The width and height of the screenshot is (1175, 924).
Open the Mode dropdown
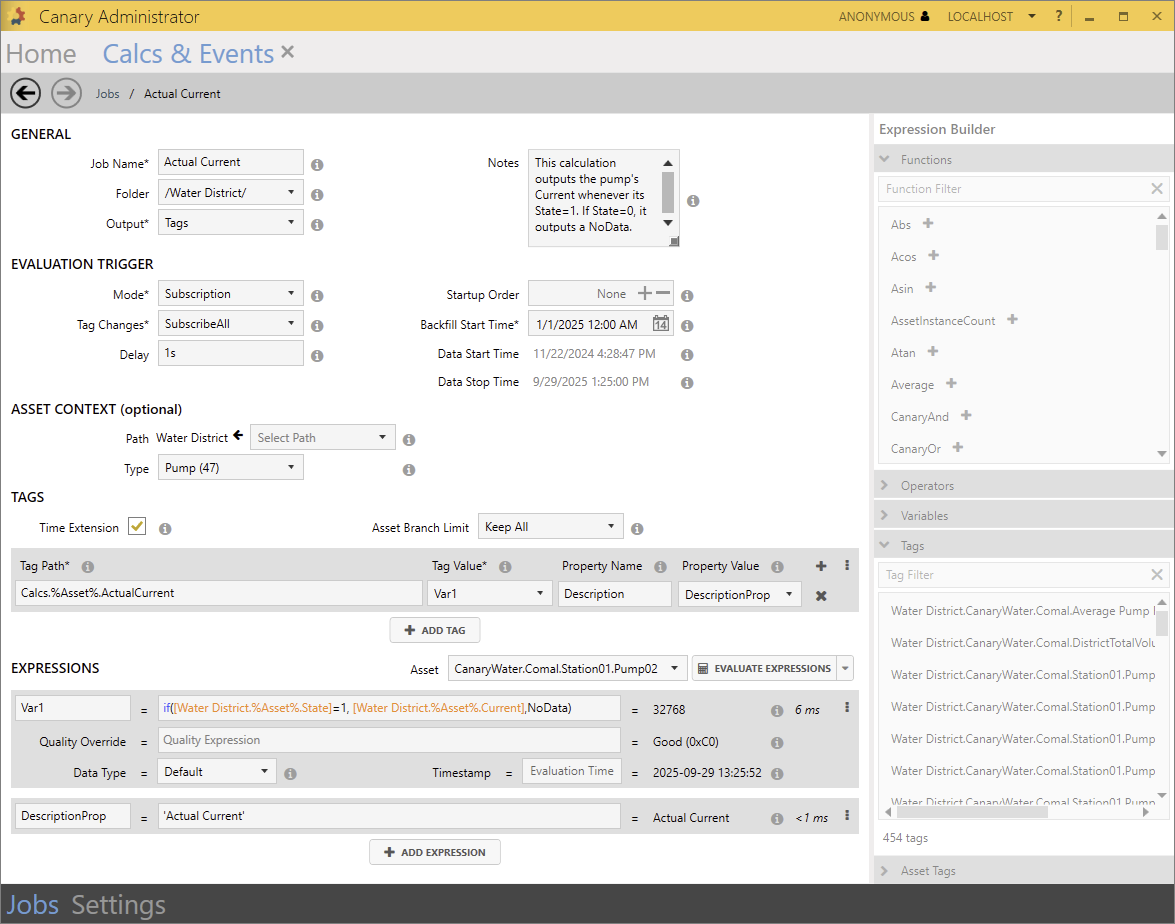pos(231,294)
